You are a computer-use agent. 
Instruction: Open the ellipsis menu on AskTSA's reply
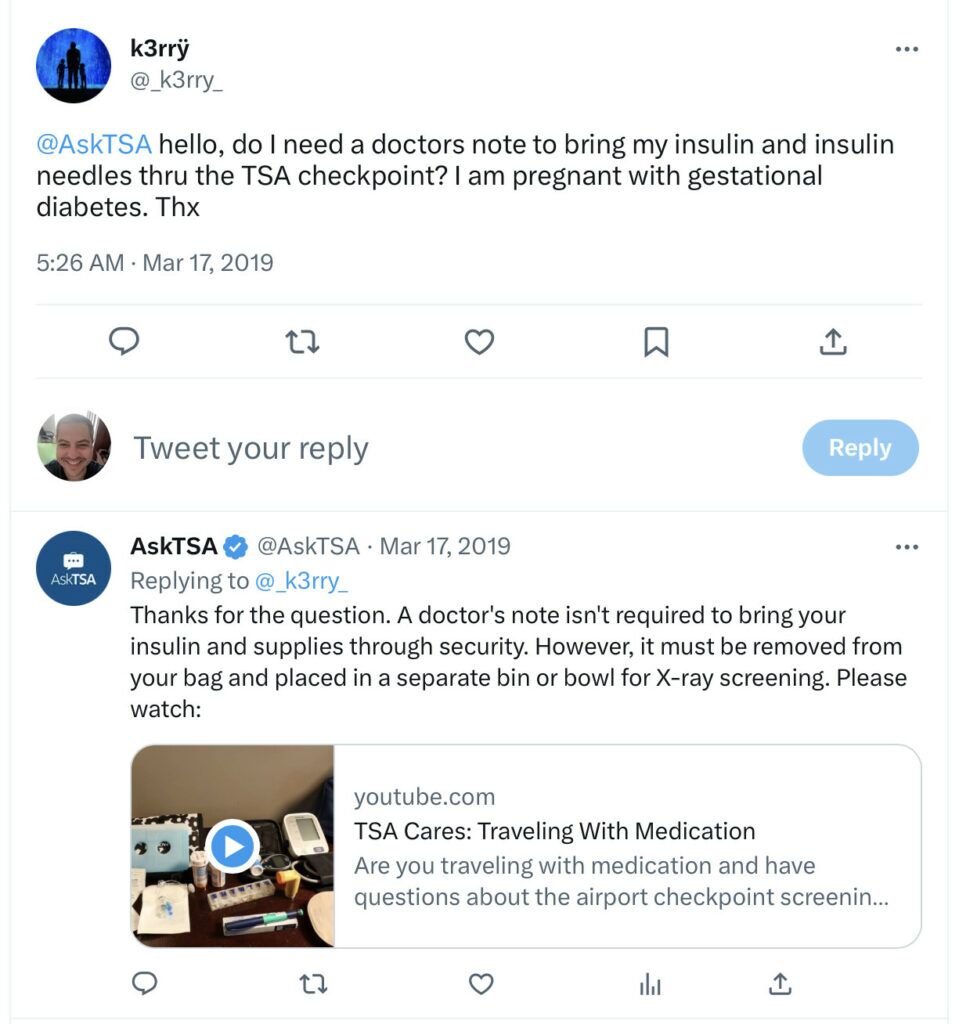coord(908,546)
